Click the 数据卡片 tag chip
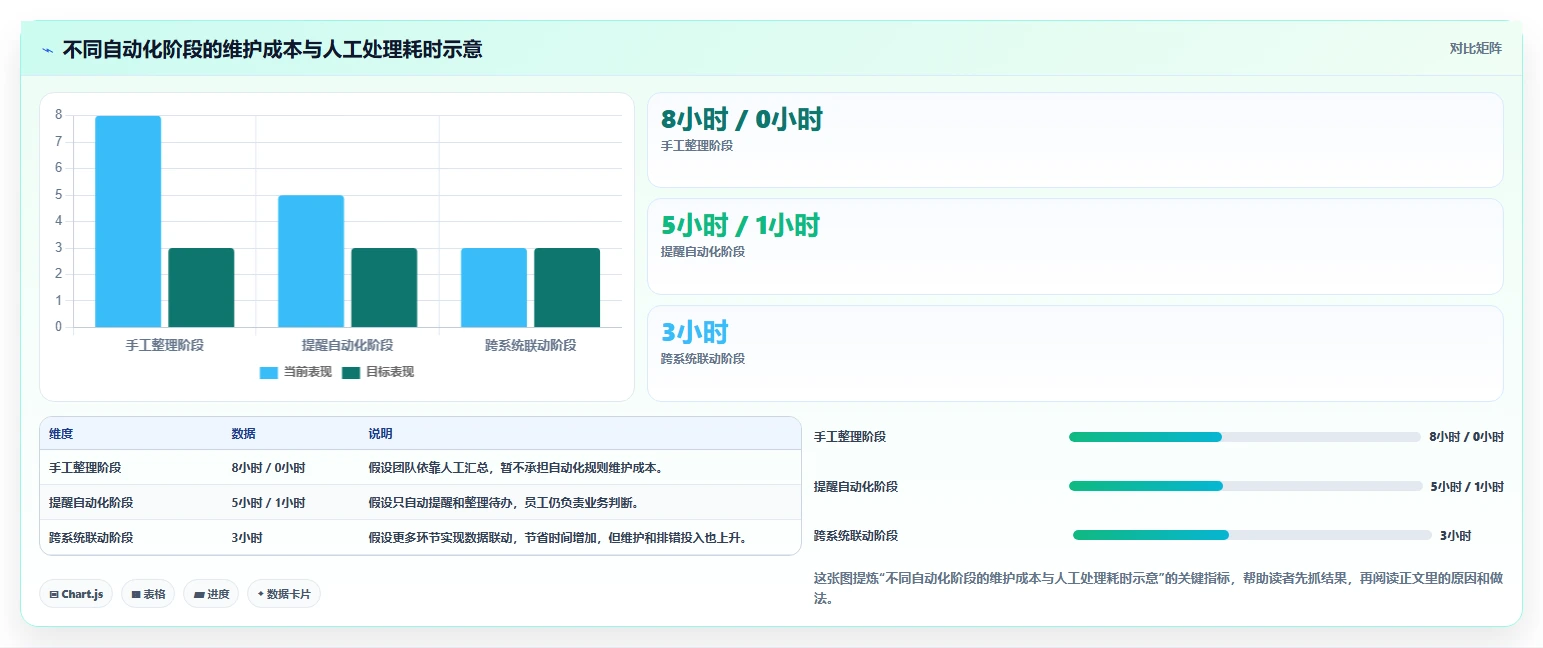Viewport: 1543px width, 648px height. tap(284, 594)
